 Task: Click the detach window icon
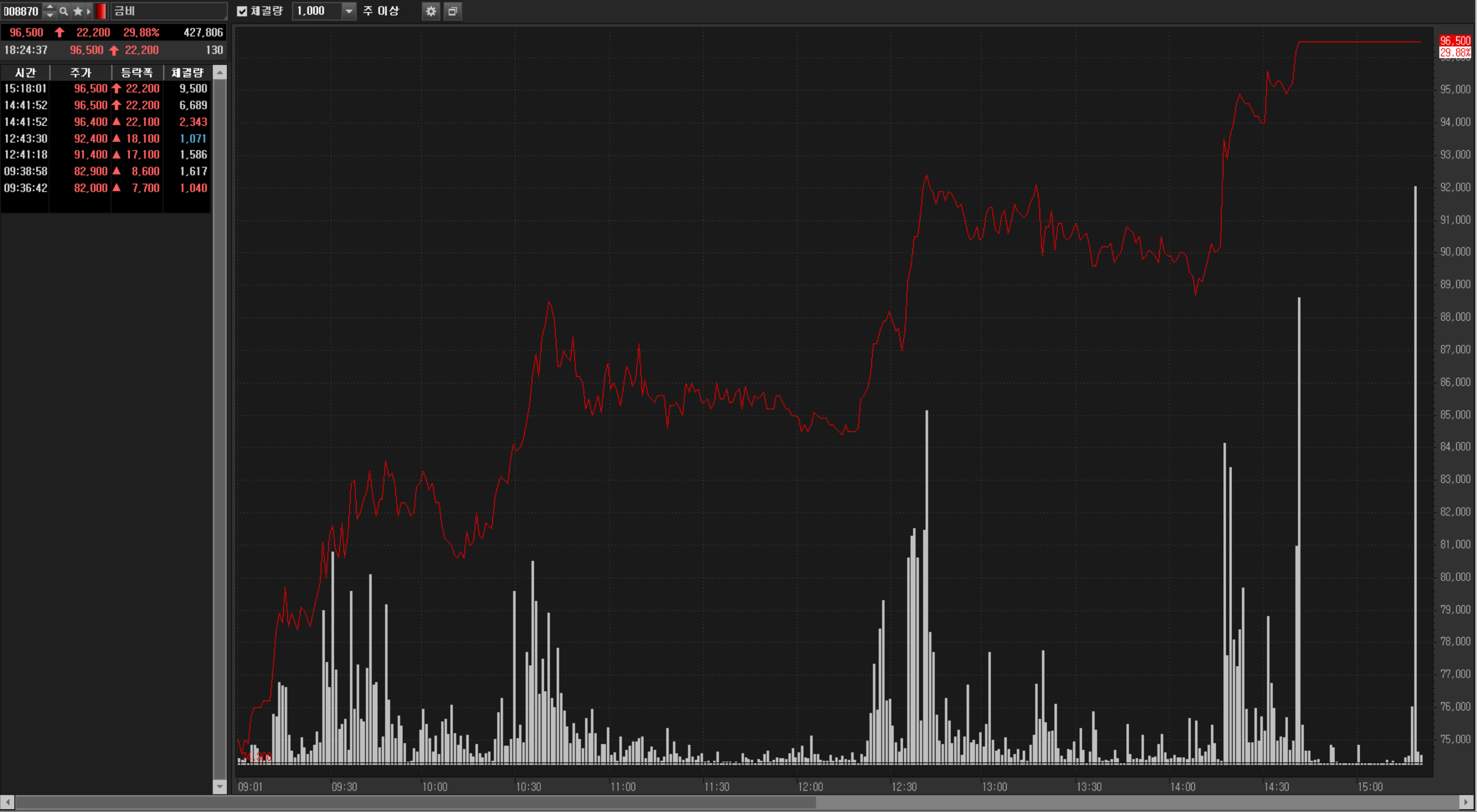tap(452, 11)
